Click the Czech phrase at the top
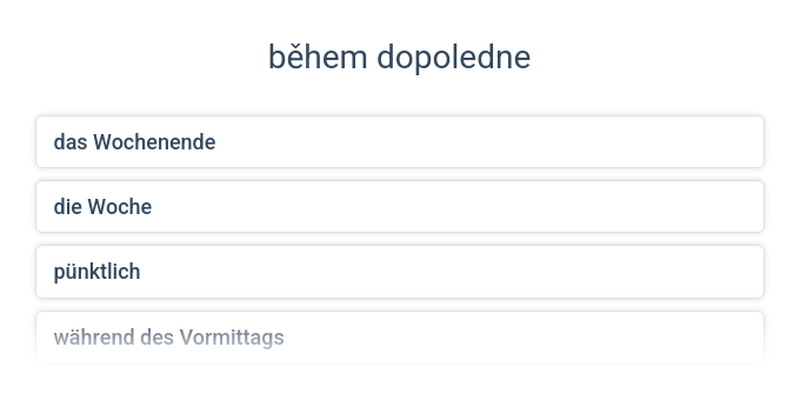Screen dimensions: 800x400 (399, 58)
